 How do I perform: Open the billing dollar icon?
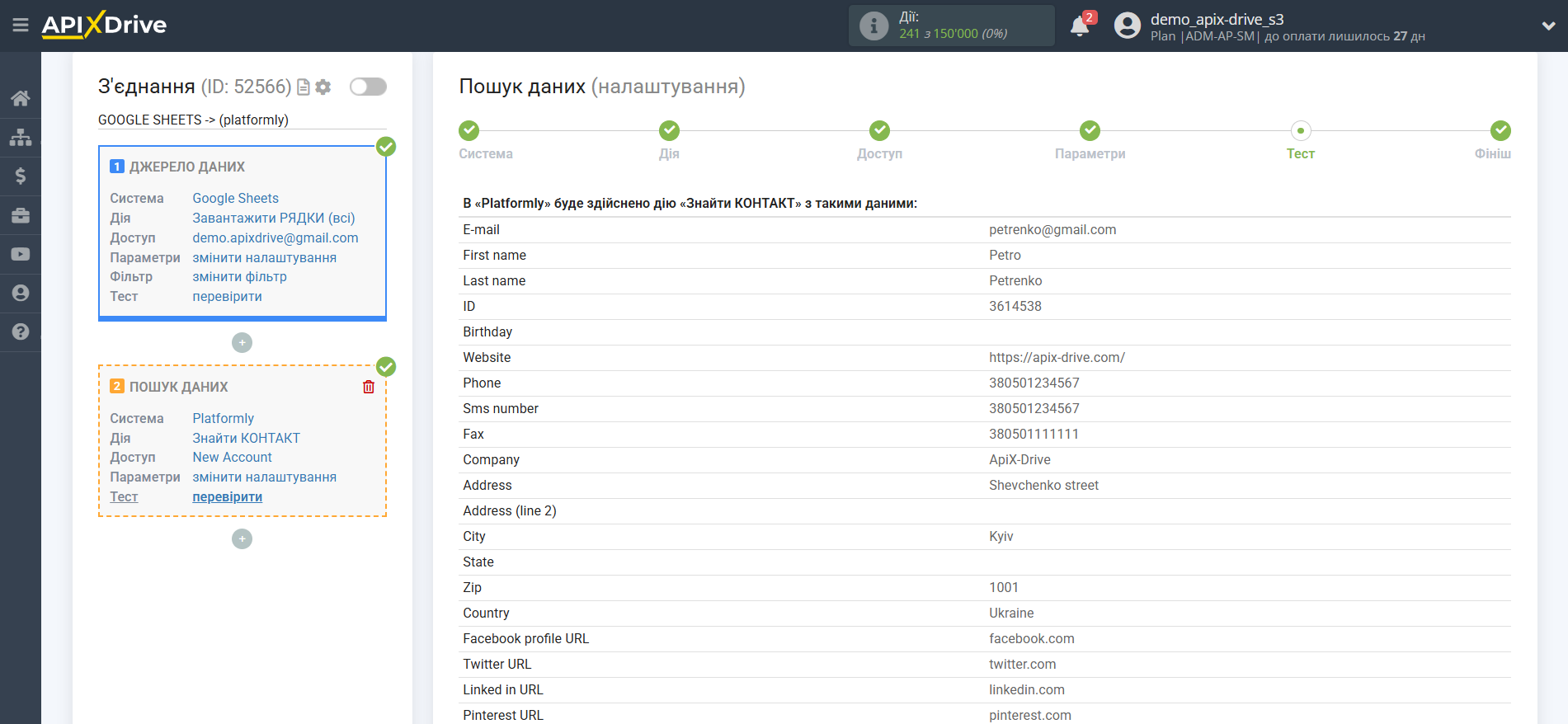click(21, 176)
